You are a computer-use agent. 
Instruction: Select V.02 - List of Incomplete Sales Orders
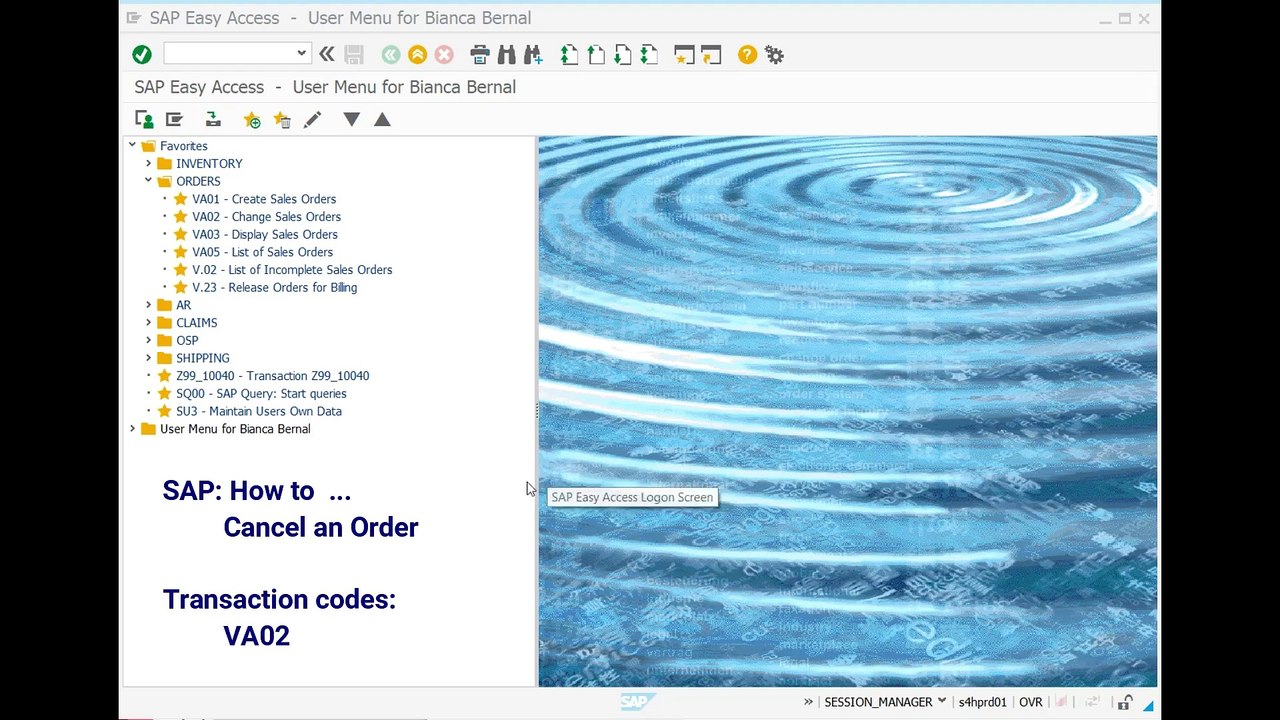click(x=292, y=270)
